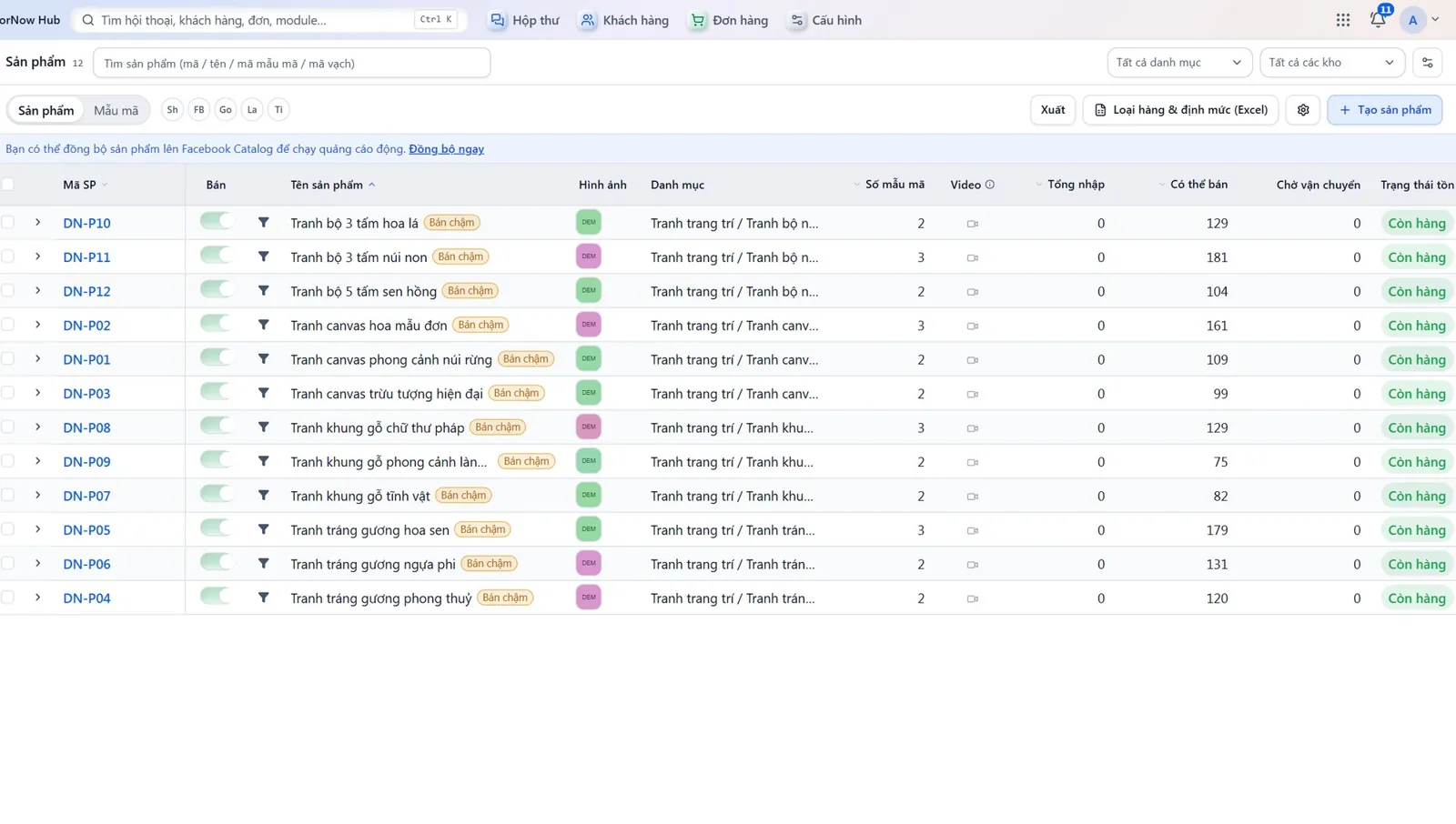Click the video icon in row DN-P11
1456x824 pixels.
pos(973,257)
